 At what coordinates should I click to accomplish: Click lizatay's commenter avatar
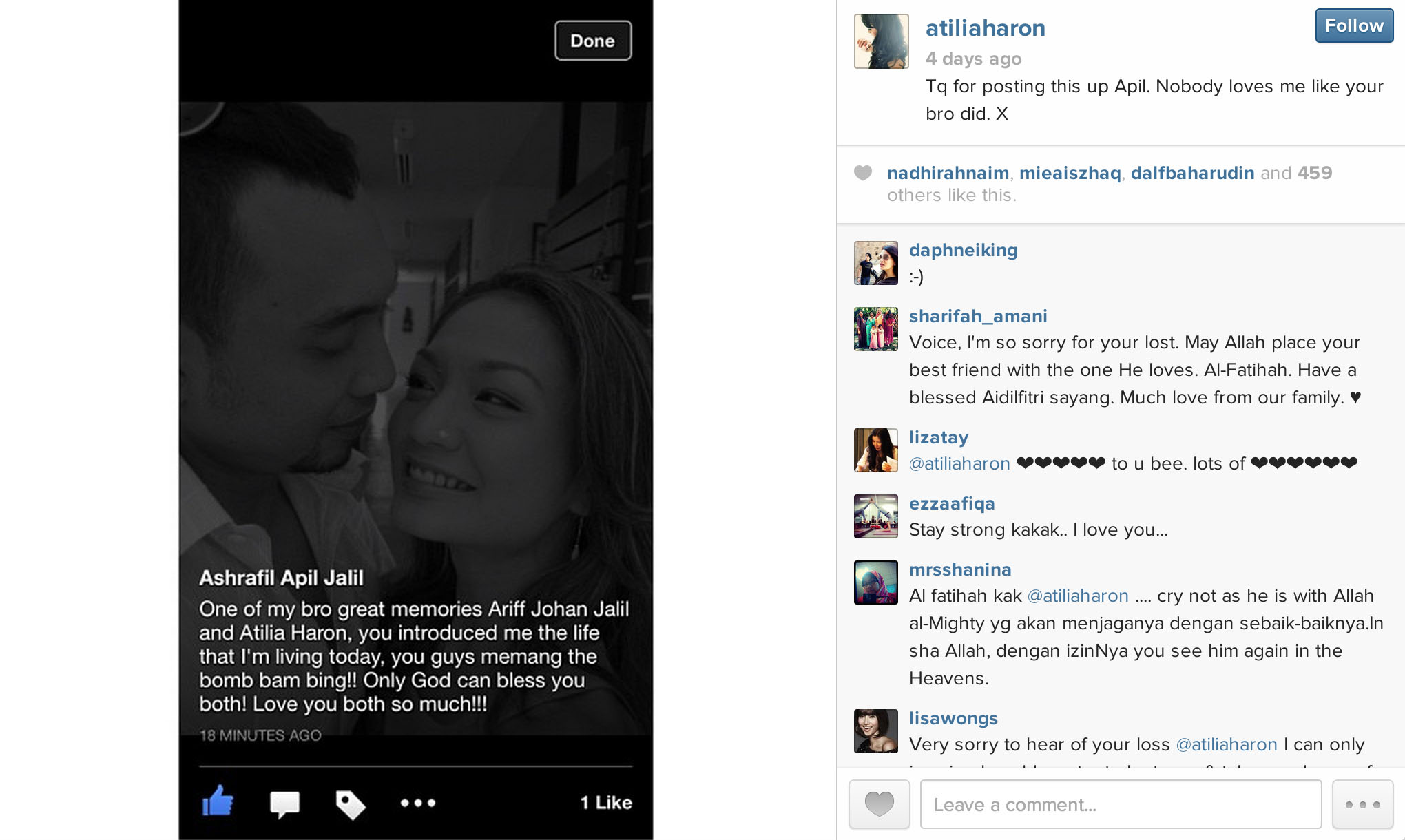tap(875, 450)
